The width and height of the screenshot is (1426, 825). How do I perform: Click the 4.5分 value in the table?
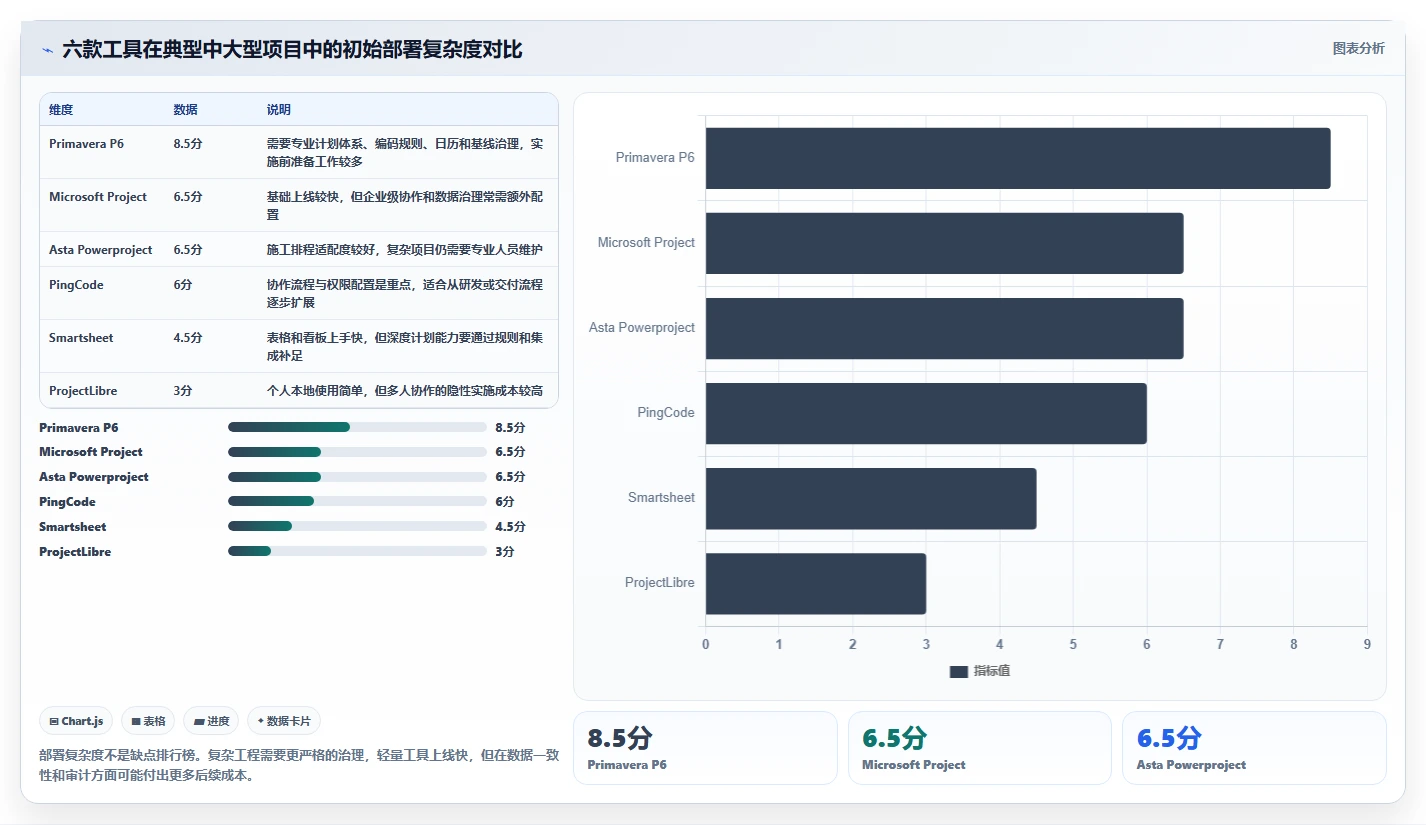click(x=188, y=338)
